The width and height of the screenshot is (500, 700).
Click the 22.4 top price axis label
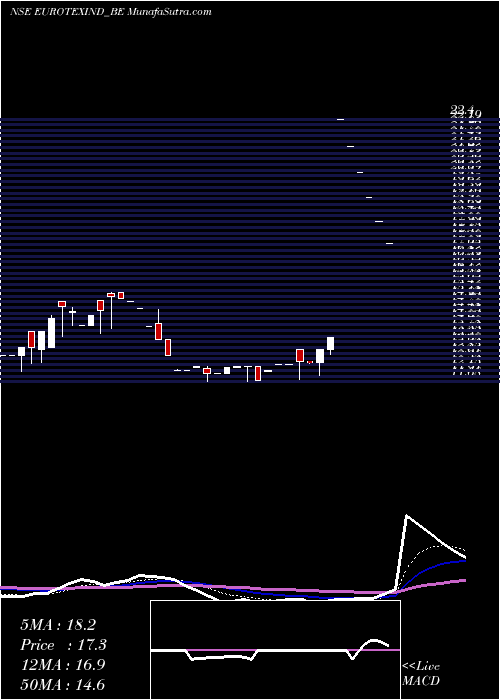point(461,109)
